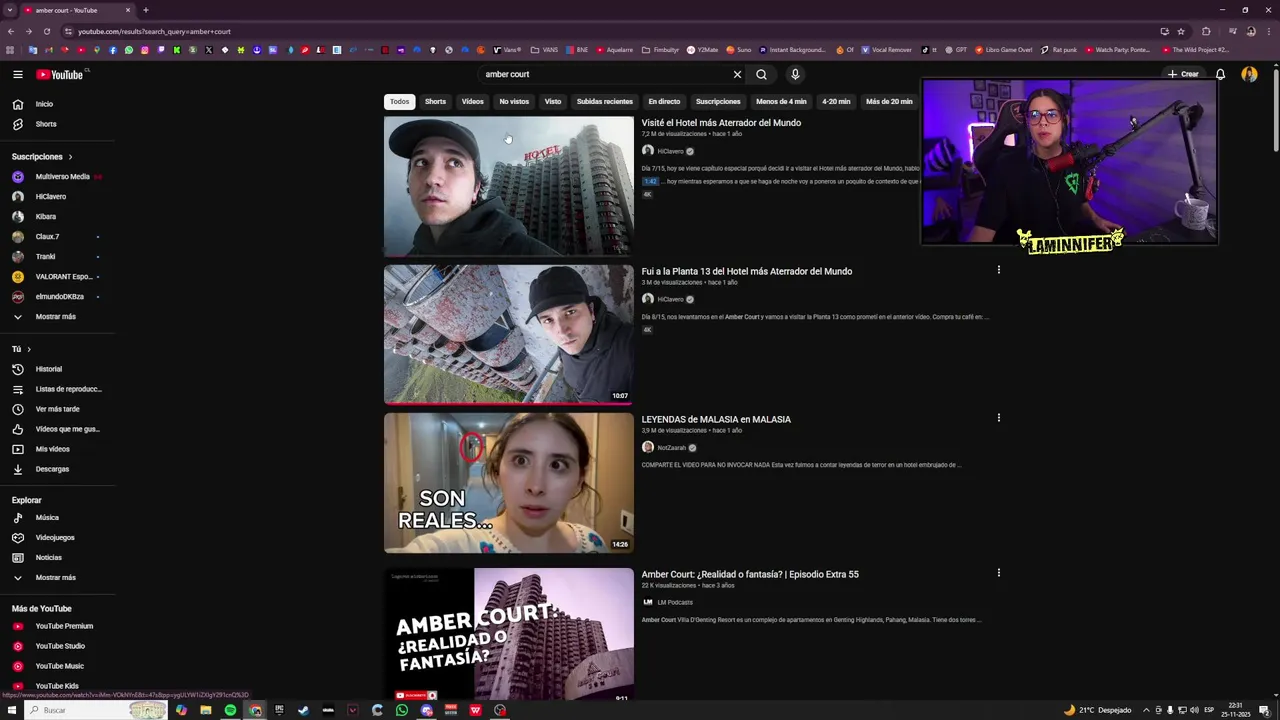Open options for 'LEYENDAS de MALASIA'
The height and width of the screenshot is (720, 1280).
[998, 418]
